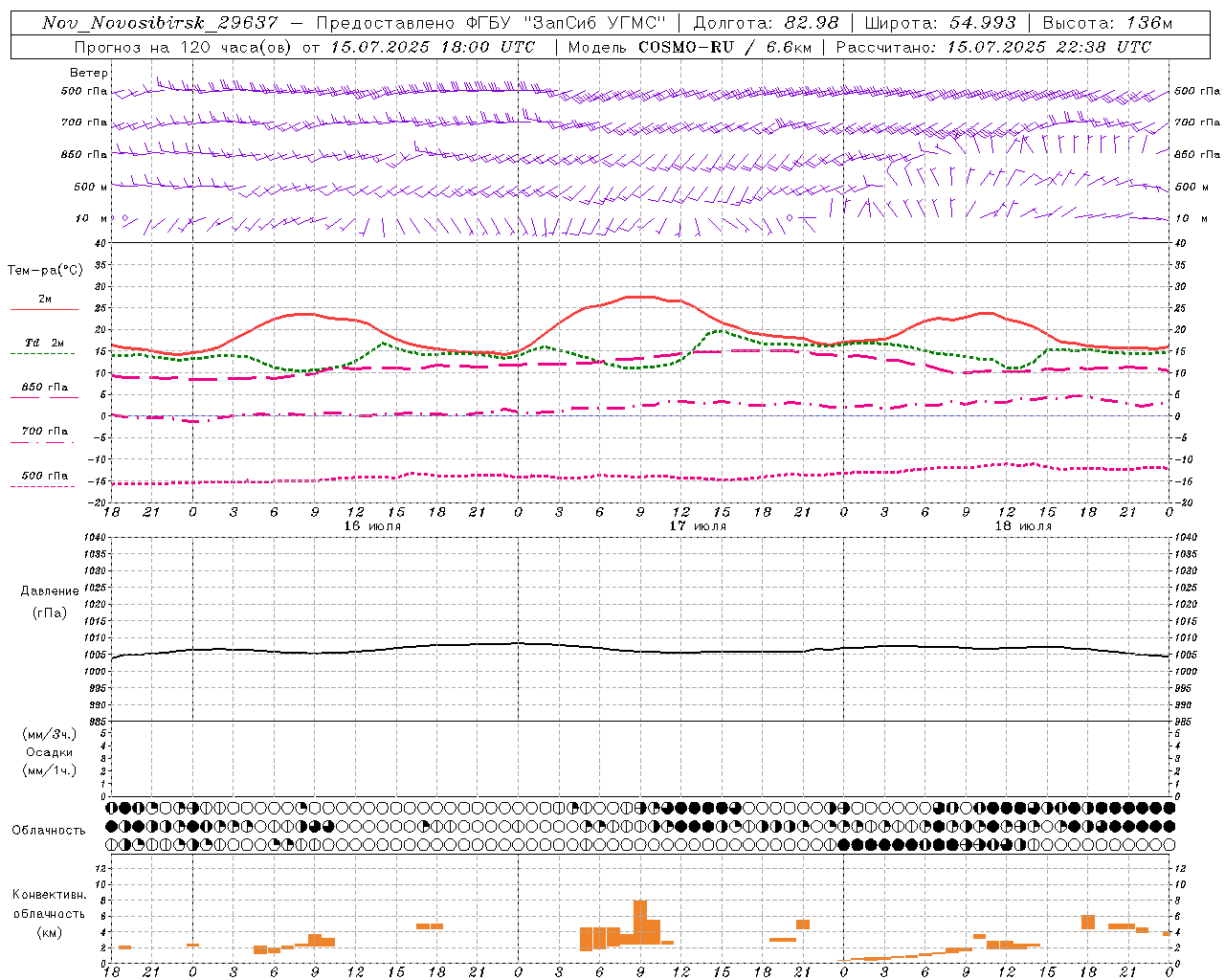Select the forecast start time 15.07.2025 18:00 UTC

pos(433,47)
